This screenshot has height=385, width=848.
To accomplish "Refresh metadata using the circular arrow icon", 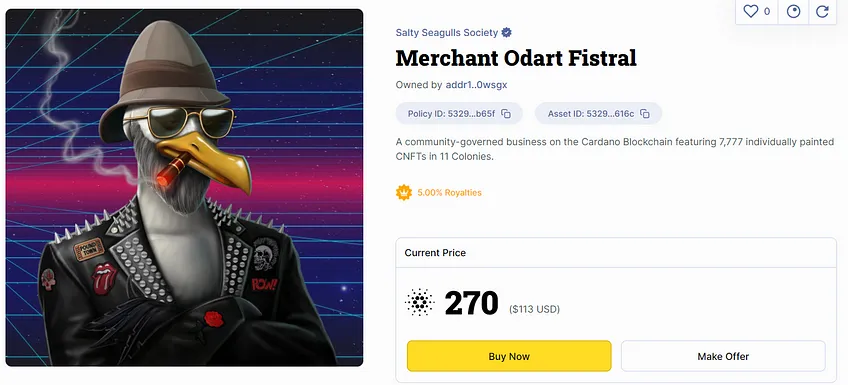I will pos(823,11).
